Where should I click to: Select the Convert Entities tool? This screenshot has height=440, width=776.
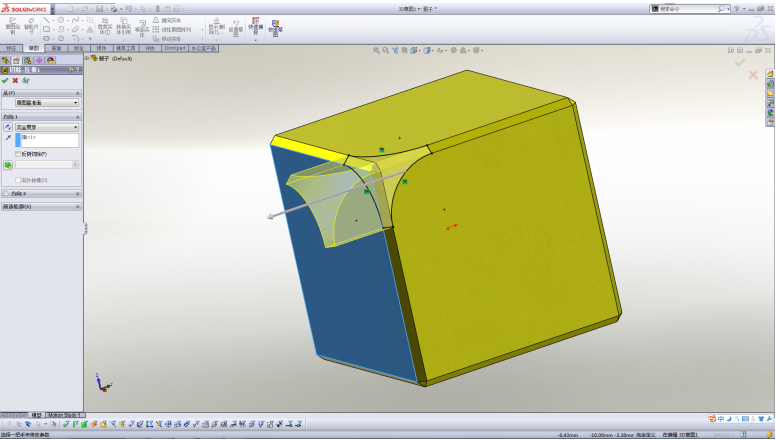(123, 28)
